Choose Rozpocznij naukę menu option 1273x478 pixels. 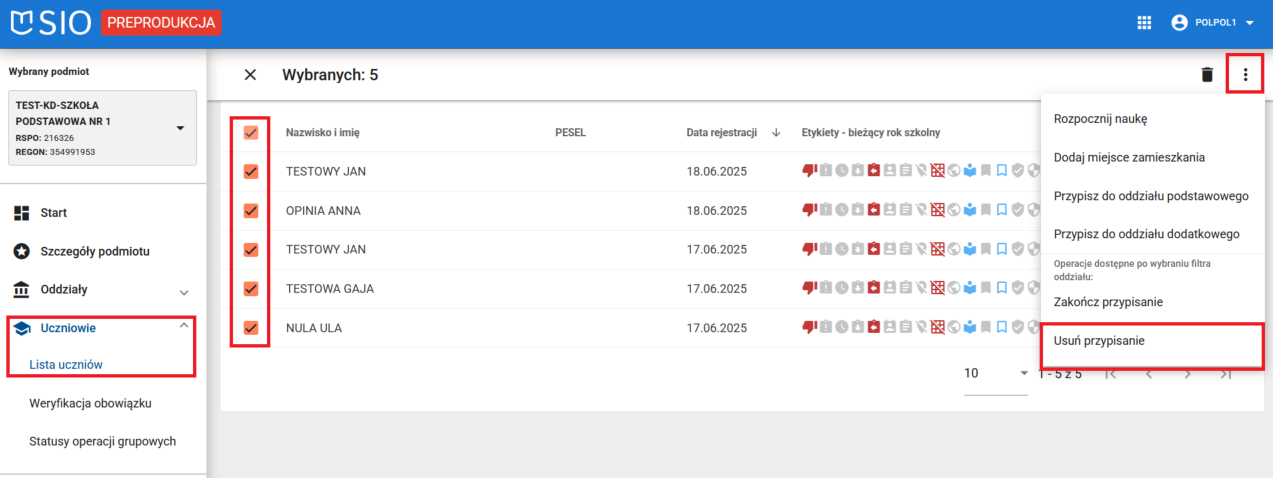(x=1100, y=119)
